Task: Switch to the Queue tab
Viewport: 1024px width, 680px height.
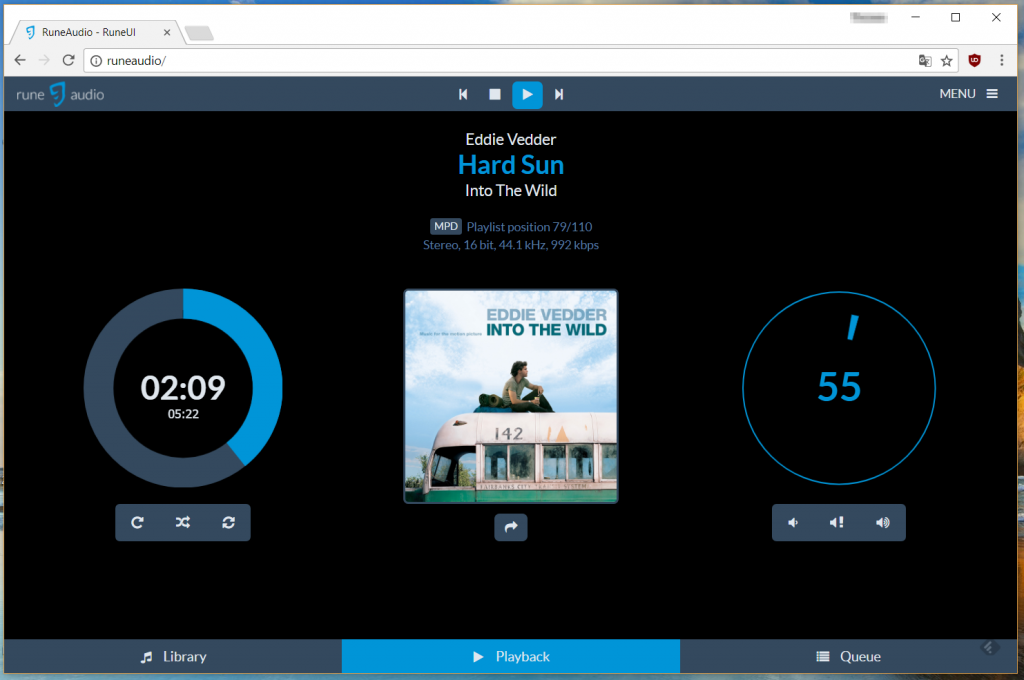Action: tap(849, 656)
